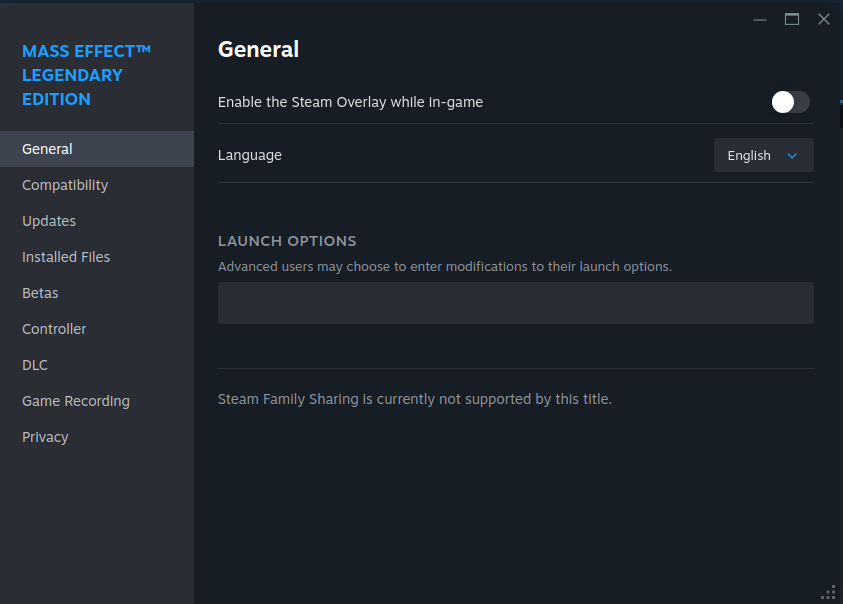Click the Steam Family Sharing notice text
Viewport: 843px width, 604px height.
coord(415,399)
